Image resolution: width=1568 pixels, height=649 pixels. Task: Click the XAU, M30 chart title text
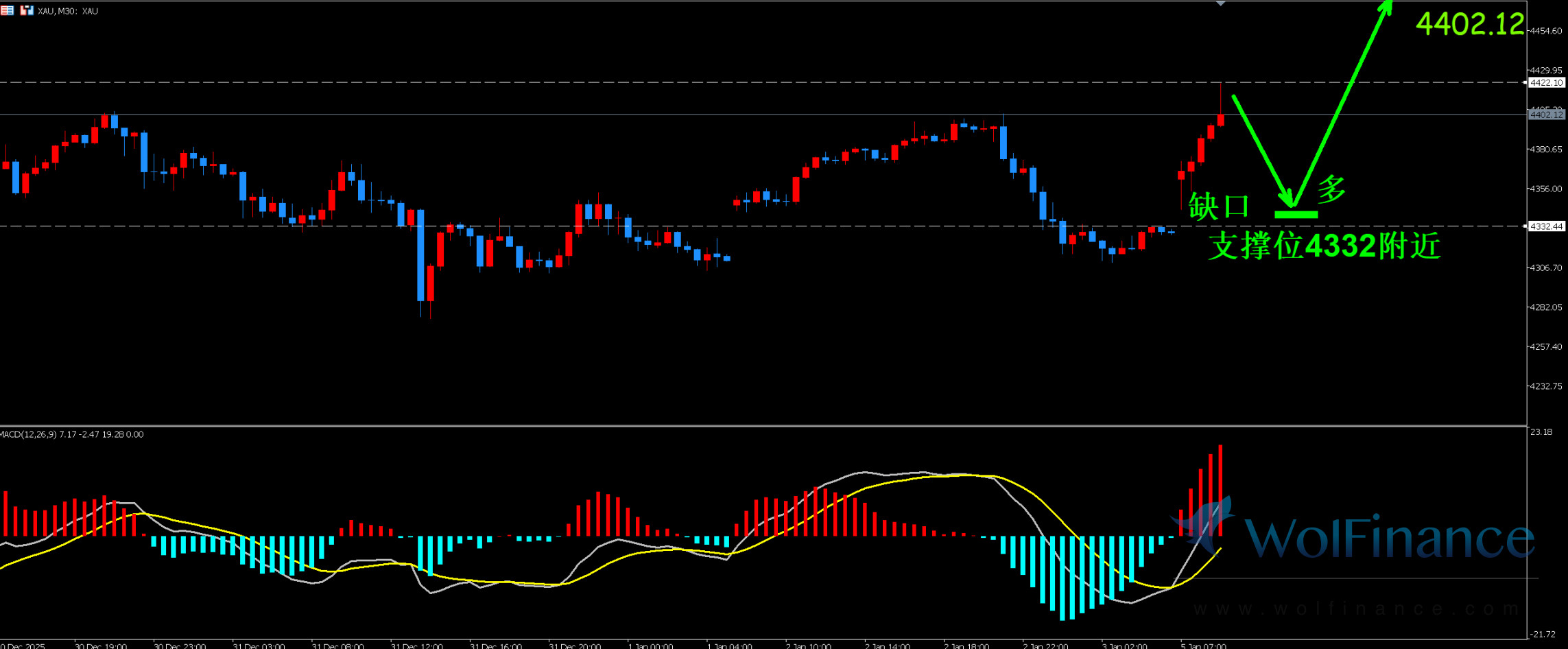pyautogui.click(x=68, y=11)
